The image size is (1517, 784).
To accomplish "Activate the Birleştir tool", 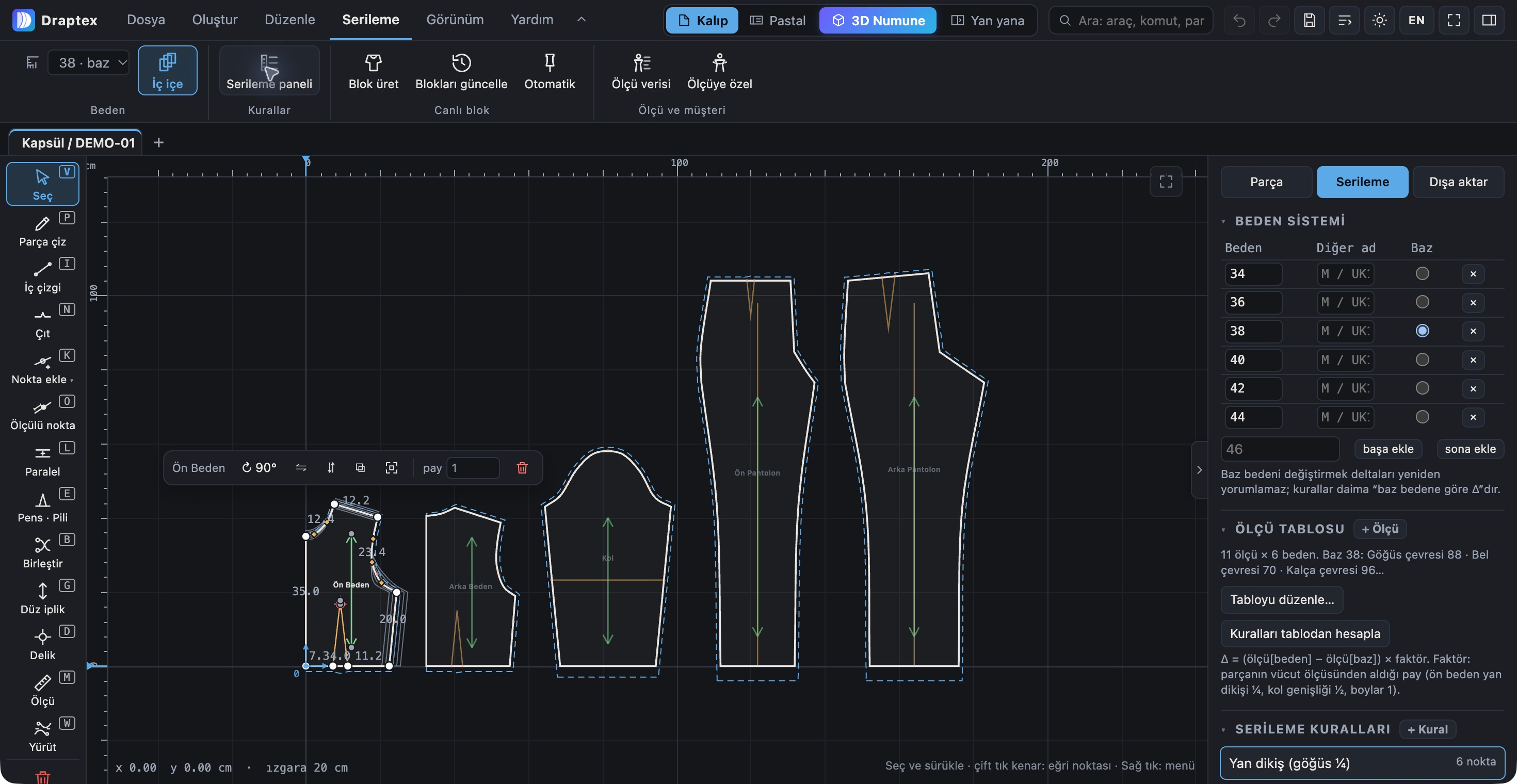I will click(42, 551).
